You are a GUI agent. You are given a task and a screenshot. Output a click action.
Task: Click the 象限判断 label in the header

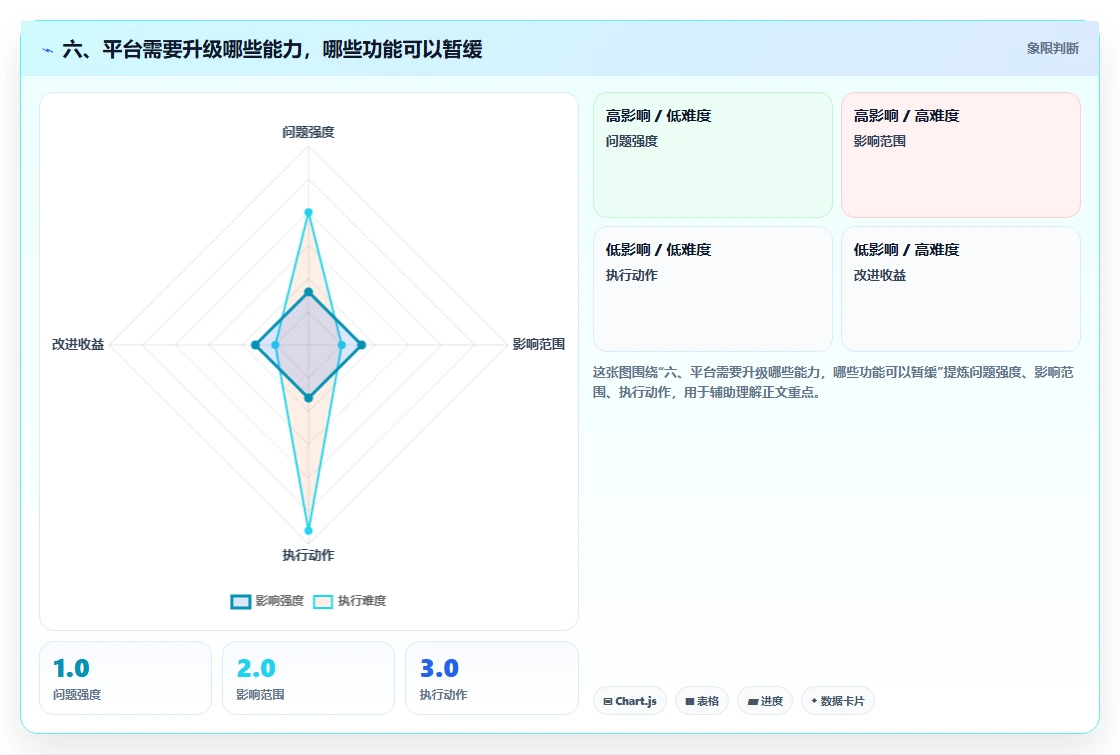1052,49
